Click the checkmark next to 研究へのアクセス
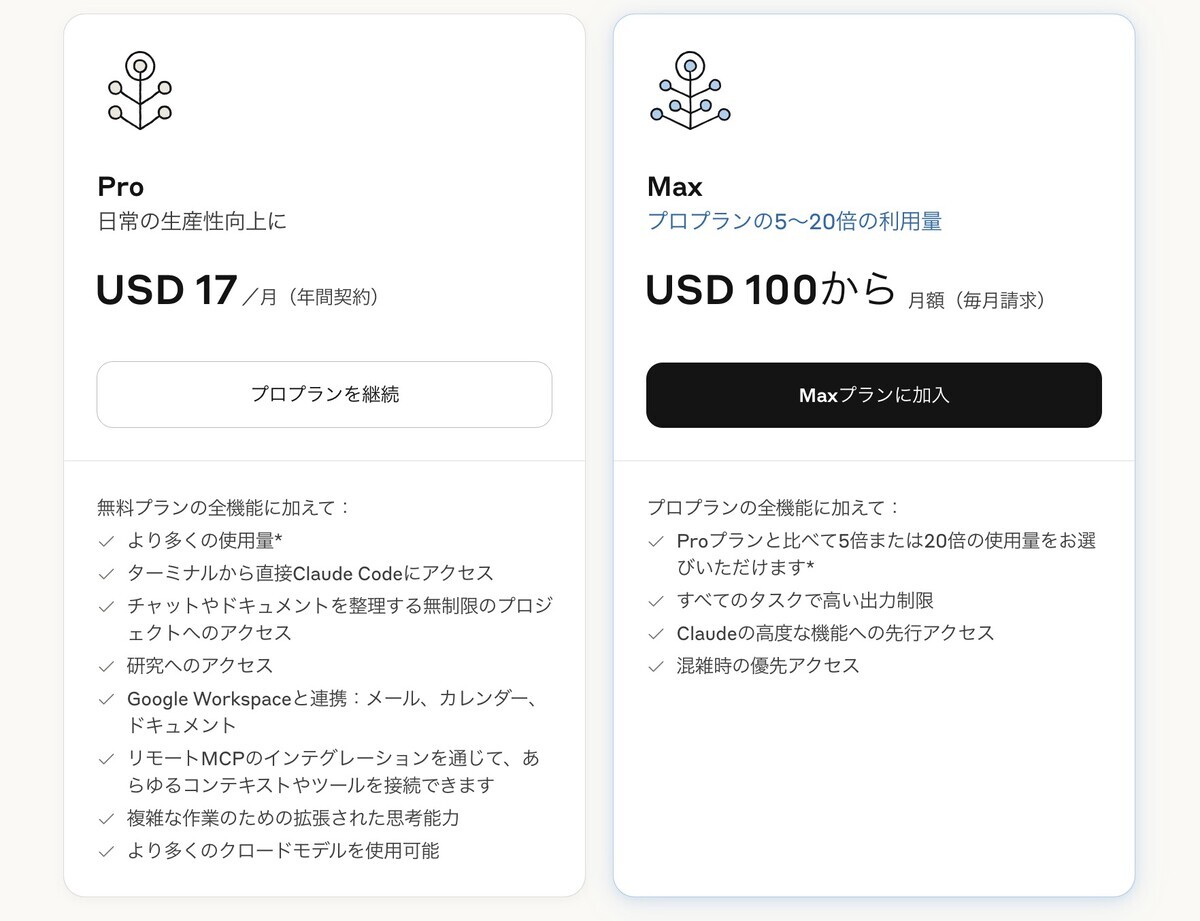1200x921 pixels. pyautogui.click(x=106, y=666)
